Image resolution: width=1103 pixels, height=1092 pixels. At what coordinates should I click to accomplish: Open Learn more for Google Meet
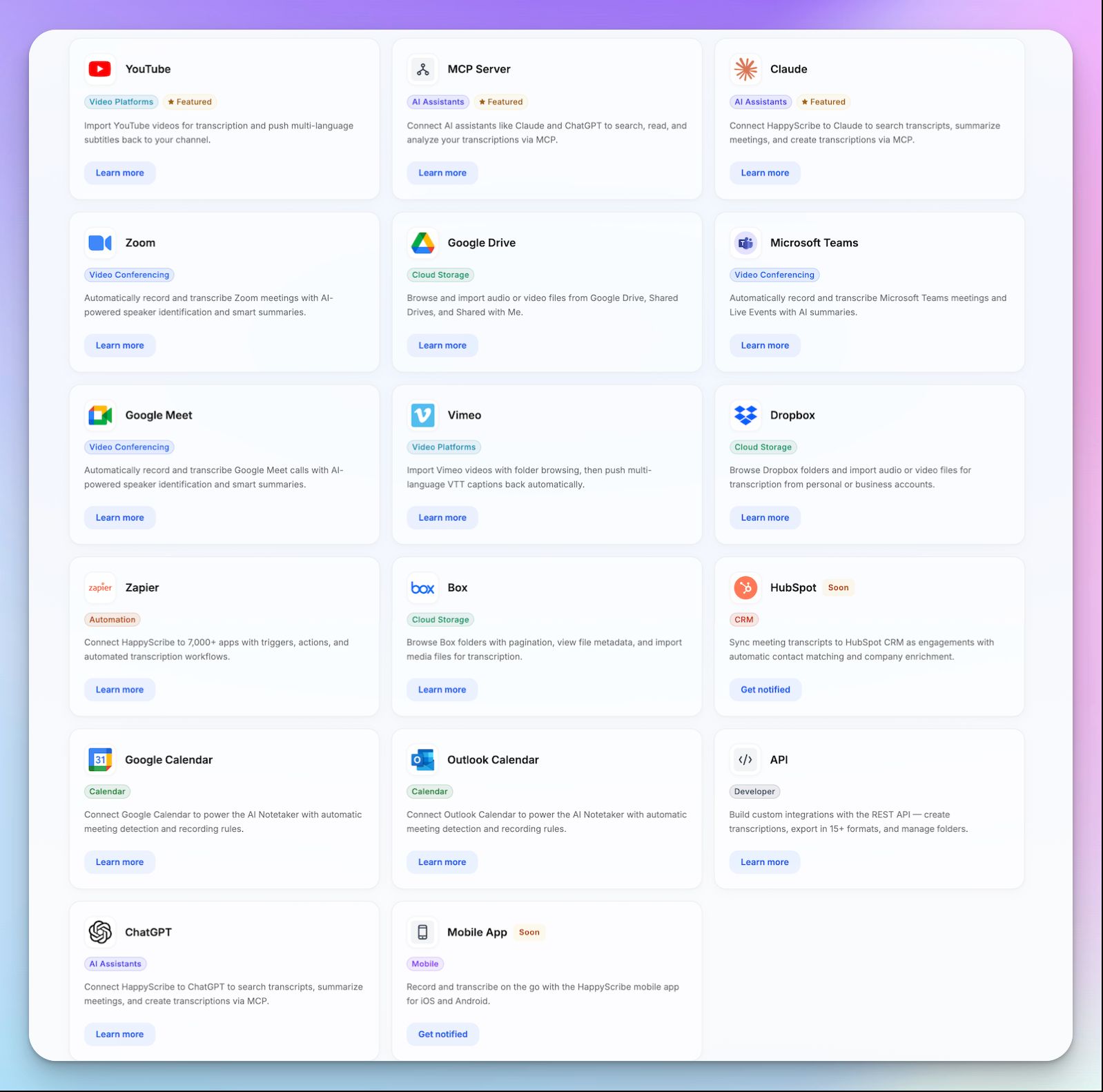tap(120, 518)
